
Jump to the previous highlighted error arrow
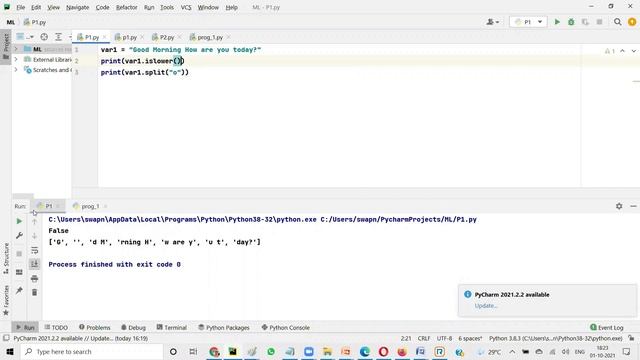622,51
